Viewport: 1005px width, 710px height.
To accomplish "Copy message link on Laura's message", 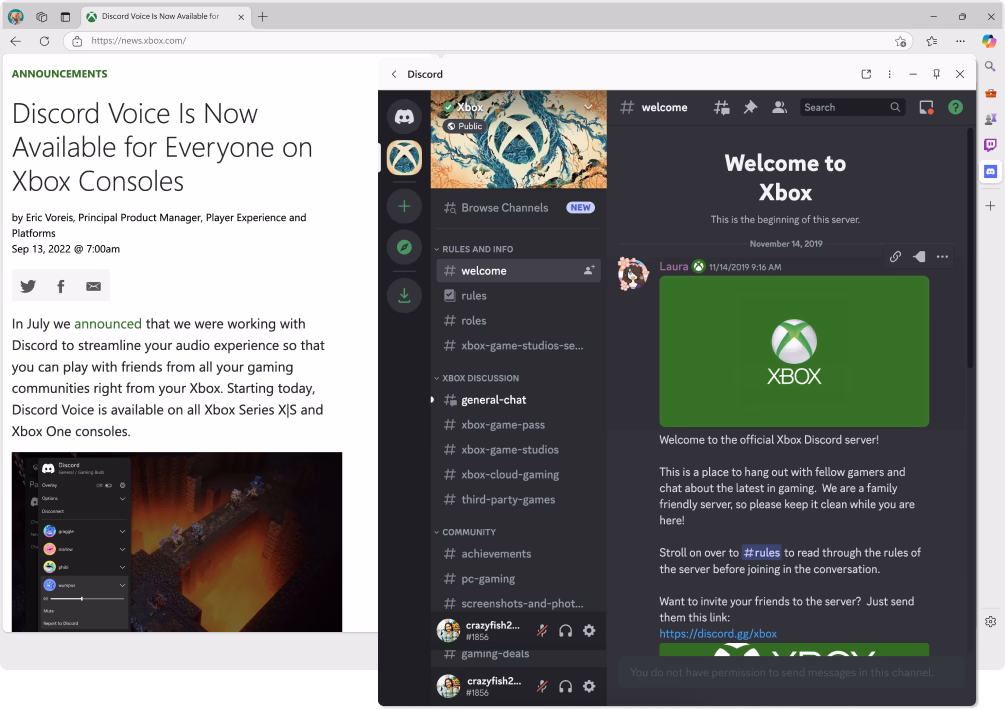I will pos(895,257).
